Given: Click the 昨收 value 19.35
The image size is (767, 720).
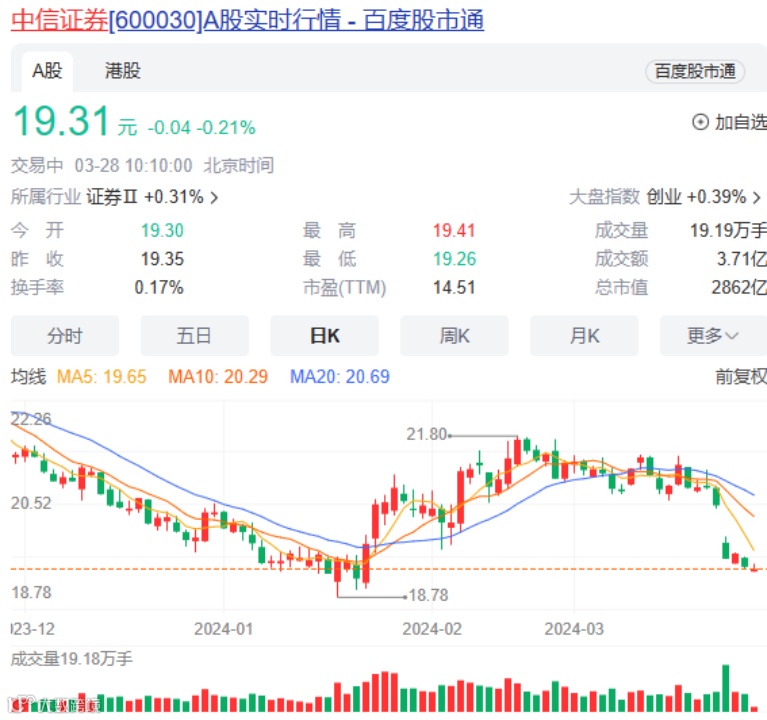Looking at the screenshot, I should coord(162,259).
